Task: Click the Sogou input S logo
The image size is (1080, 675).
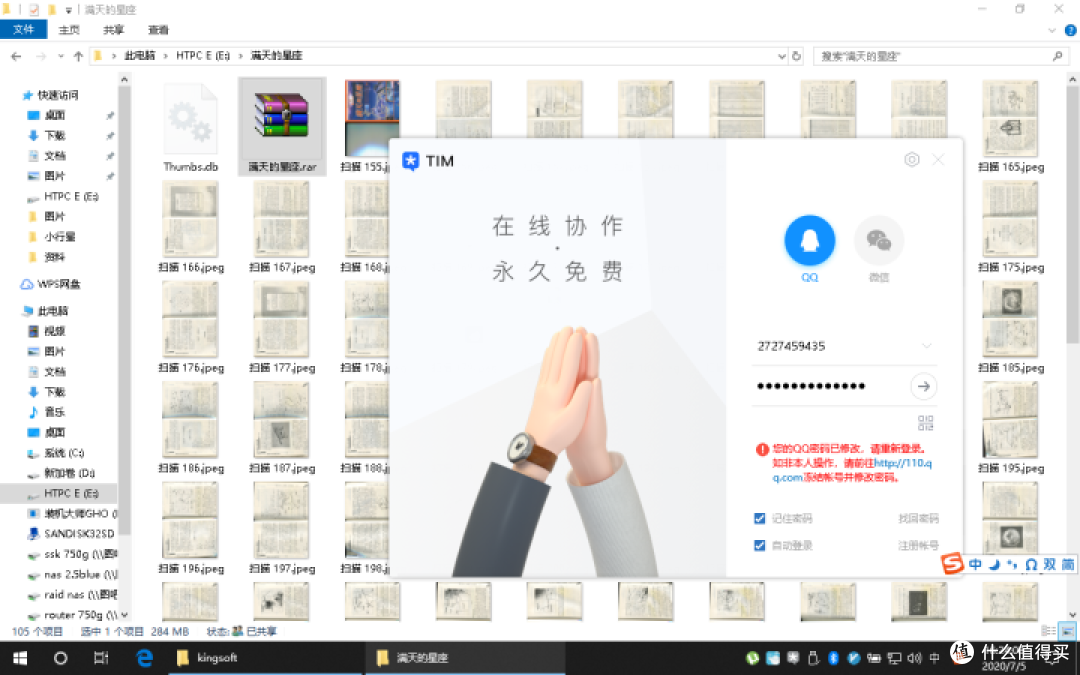Action: click(x=953, y=563)
